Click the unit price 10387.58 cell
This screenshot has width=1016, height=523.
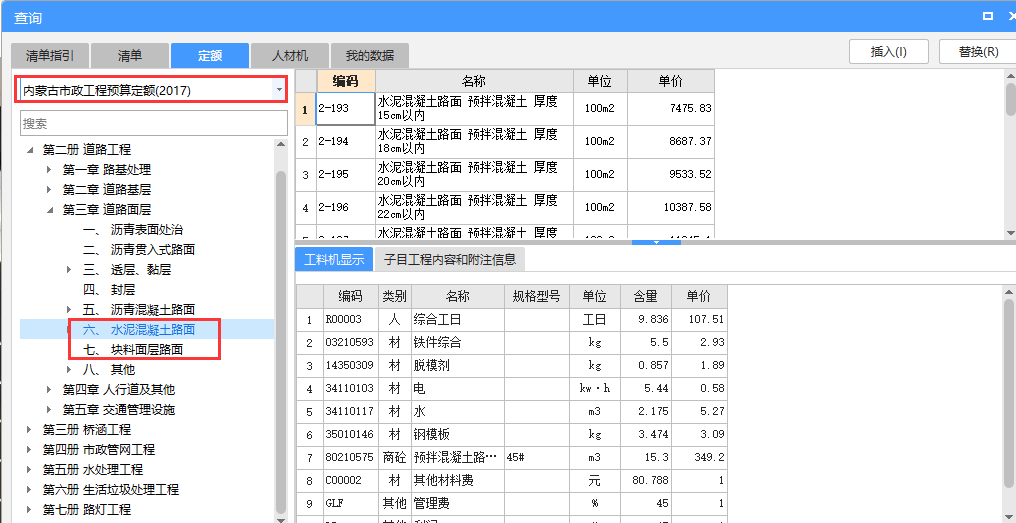point(671,208)
